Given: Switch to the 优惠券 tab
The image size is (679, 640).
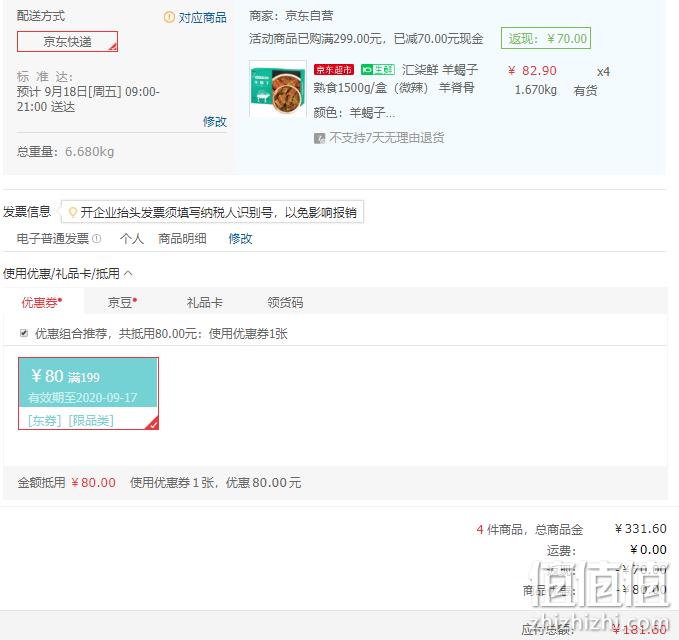Looking at the screenshot, I should coord(42,302).
